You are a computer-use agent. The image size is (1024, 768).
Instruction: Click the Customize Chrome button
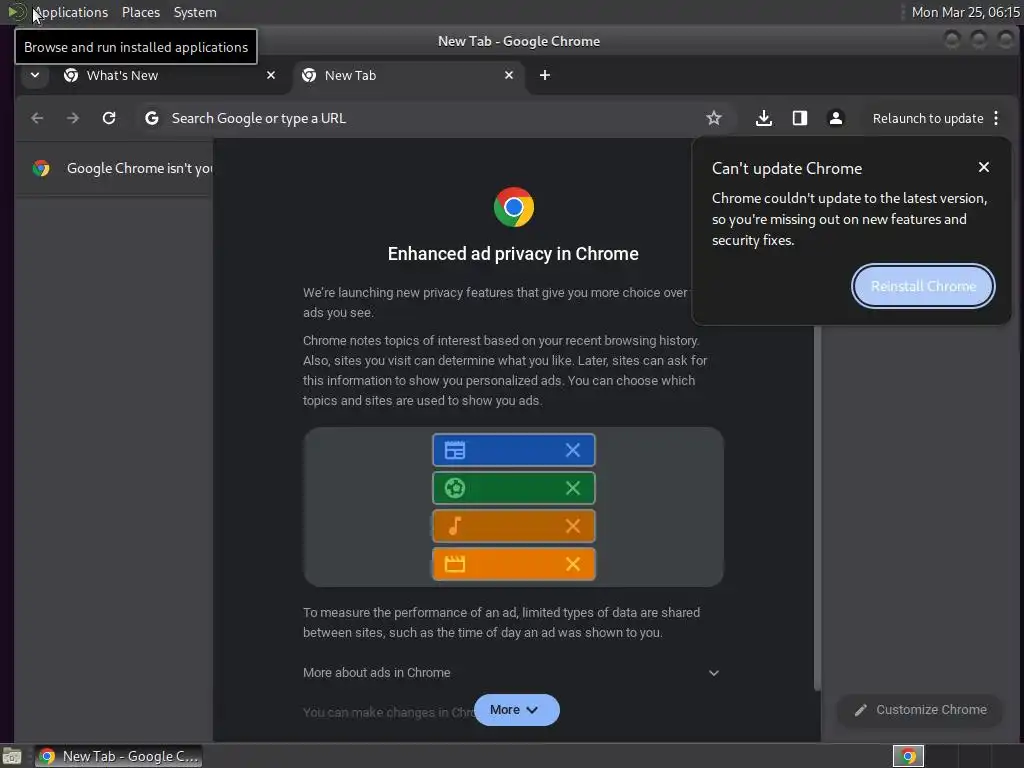click(920, 710)
